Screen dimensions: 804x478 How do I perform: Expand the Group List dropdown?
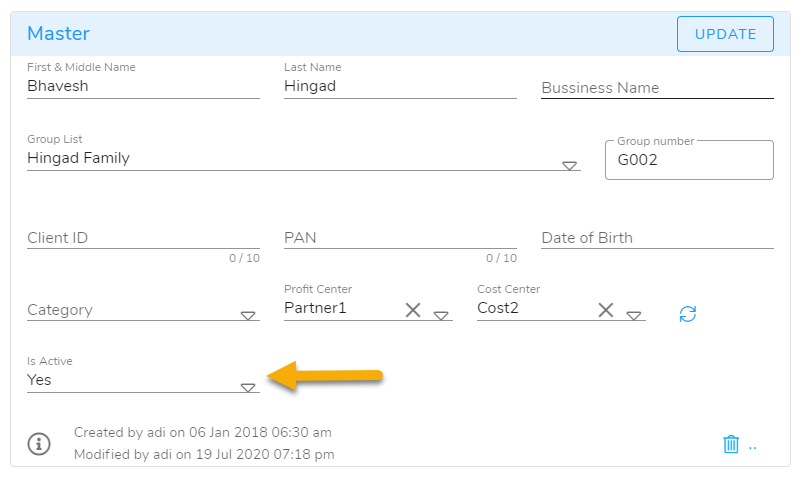(x=569, y=166)
